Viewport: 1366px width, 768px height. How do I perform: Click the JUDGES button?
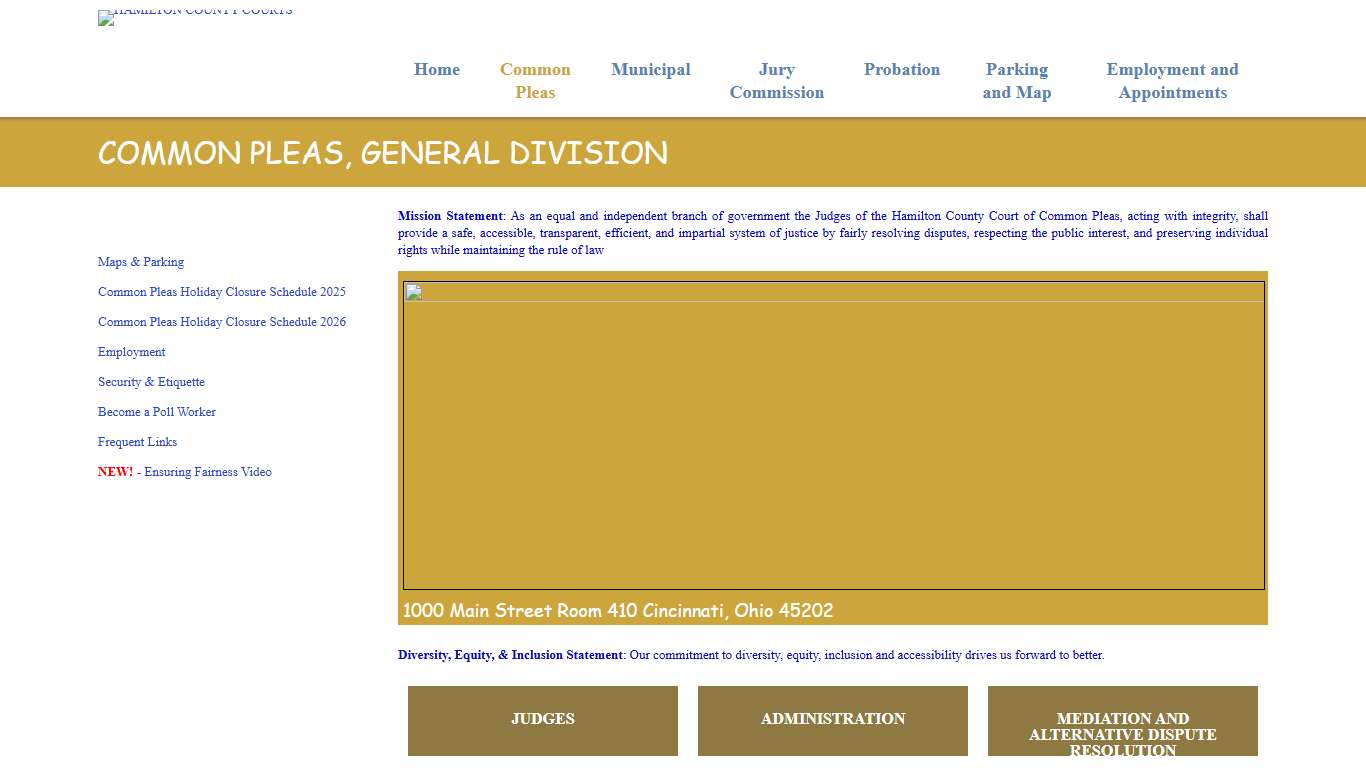(x=542, y=719)
